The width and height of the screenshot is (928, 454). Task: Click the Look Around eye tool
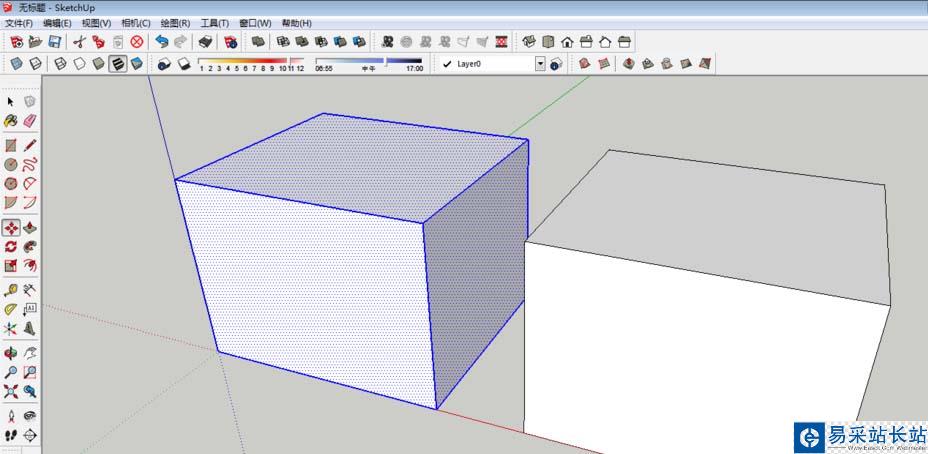point(30,416)
